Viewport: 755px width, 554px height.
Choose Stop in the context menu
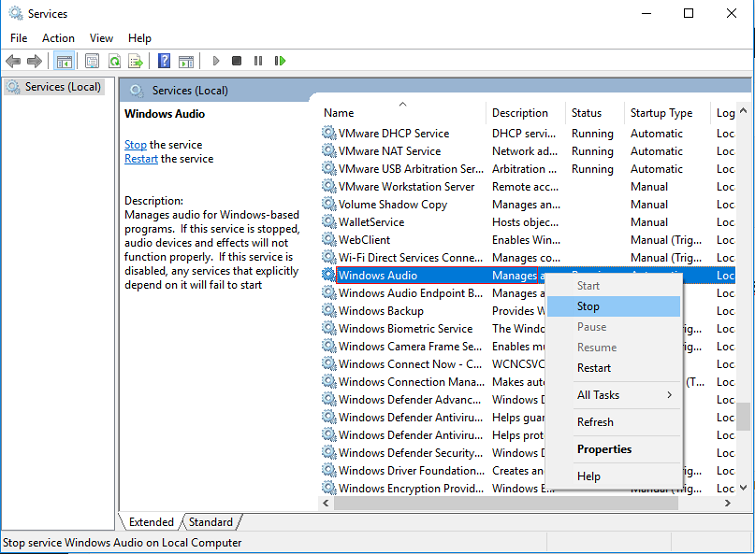click(x=588, y=307)
